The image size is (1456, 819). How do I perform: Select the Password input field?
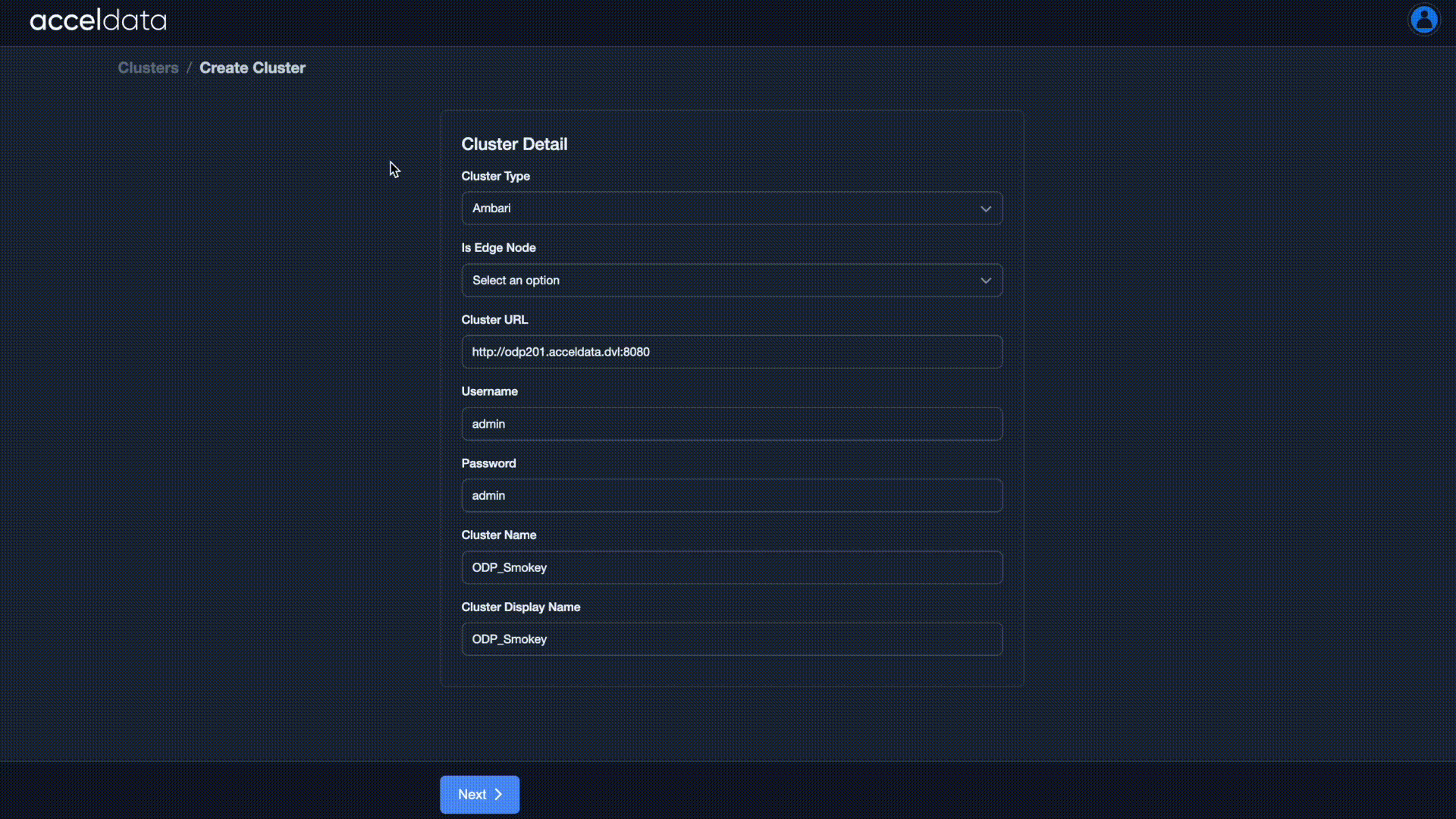coord(731,495)
